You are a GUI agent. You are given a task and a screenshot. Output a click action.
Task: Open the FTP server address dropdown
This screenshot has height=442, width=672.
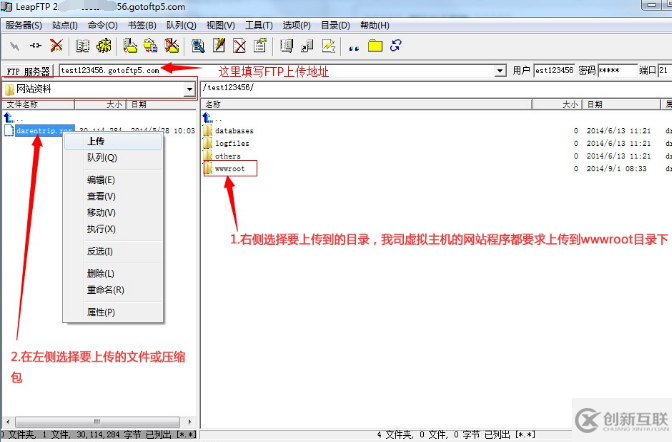(500, 71)
